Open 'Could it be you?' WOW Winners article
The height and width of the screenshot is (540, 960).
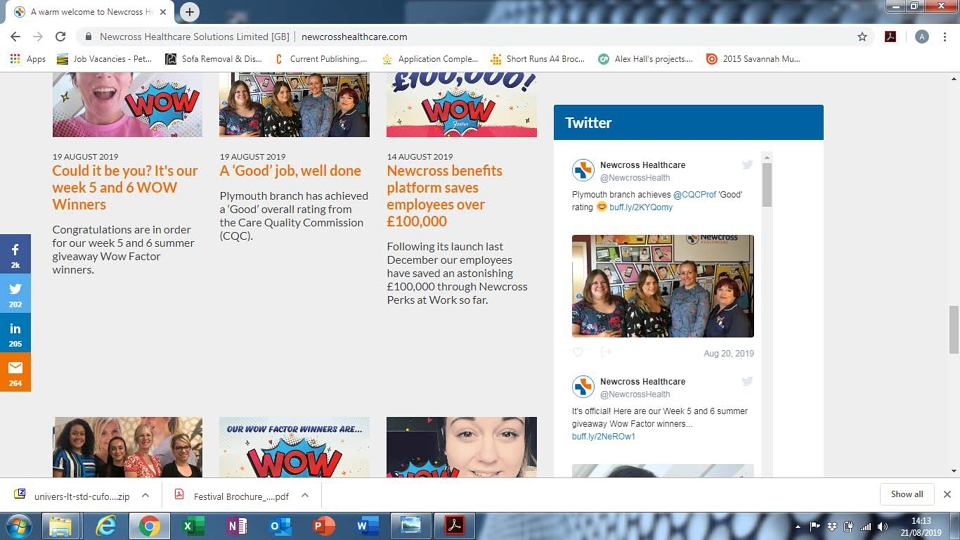(126, 187)
